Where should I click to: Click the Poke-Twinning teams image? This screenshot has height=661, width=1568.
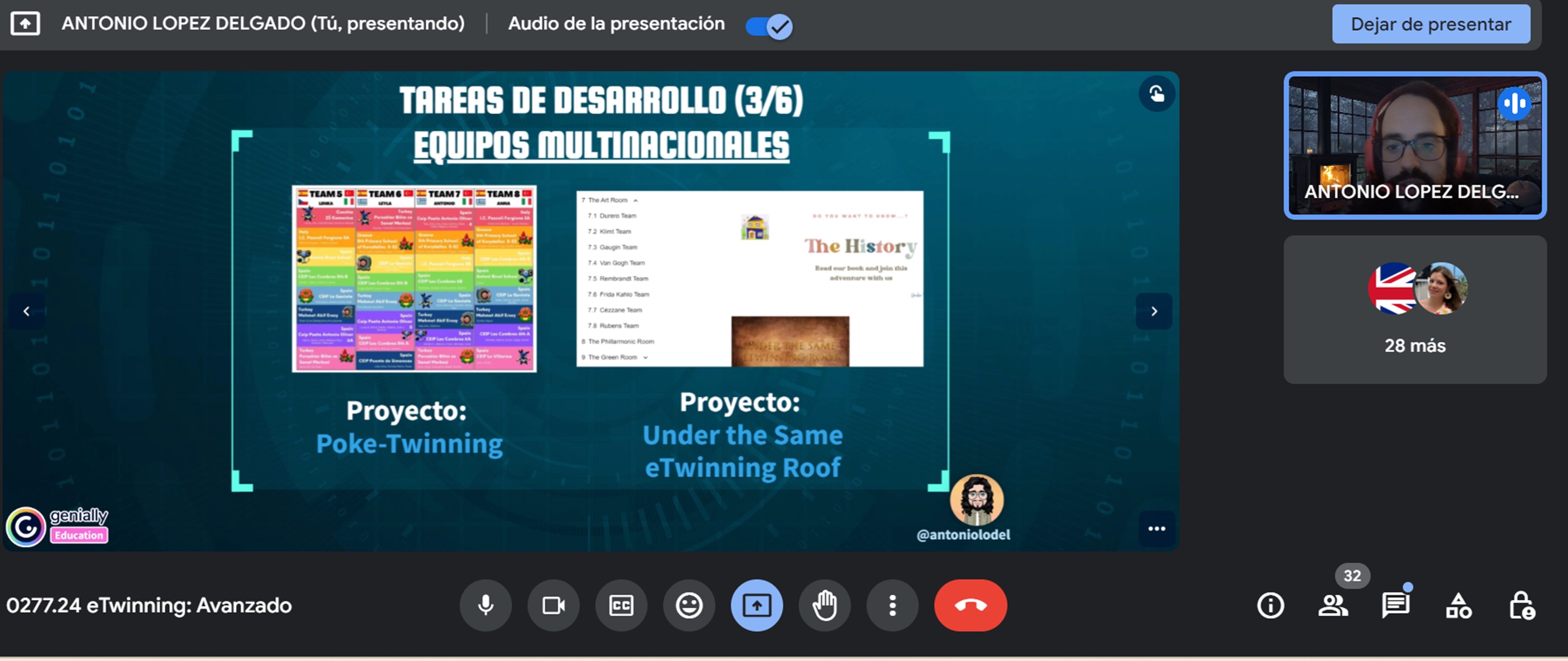pos(414,278)
